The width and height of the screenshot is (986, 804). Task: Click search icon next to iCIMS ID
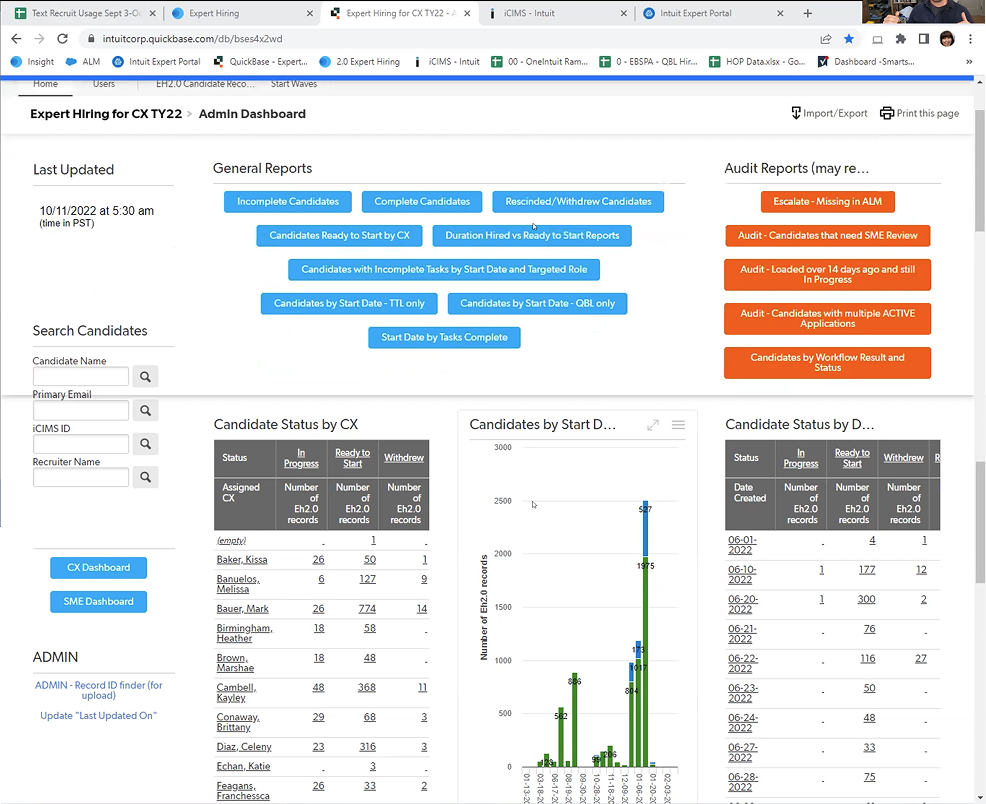[x=145, y=444]
